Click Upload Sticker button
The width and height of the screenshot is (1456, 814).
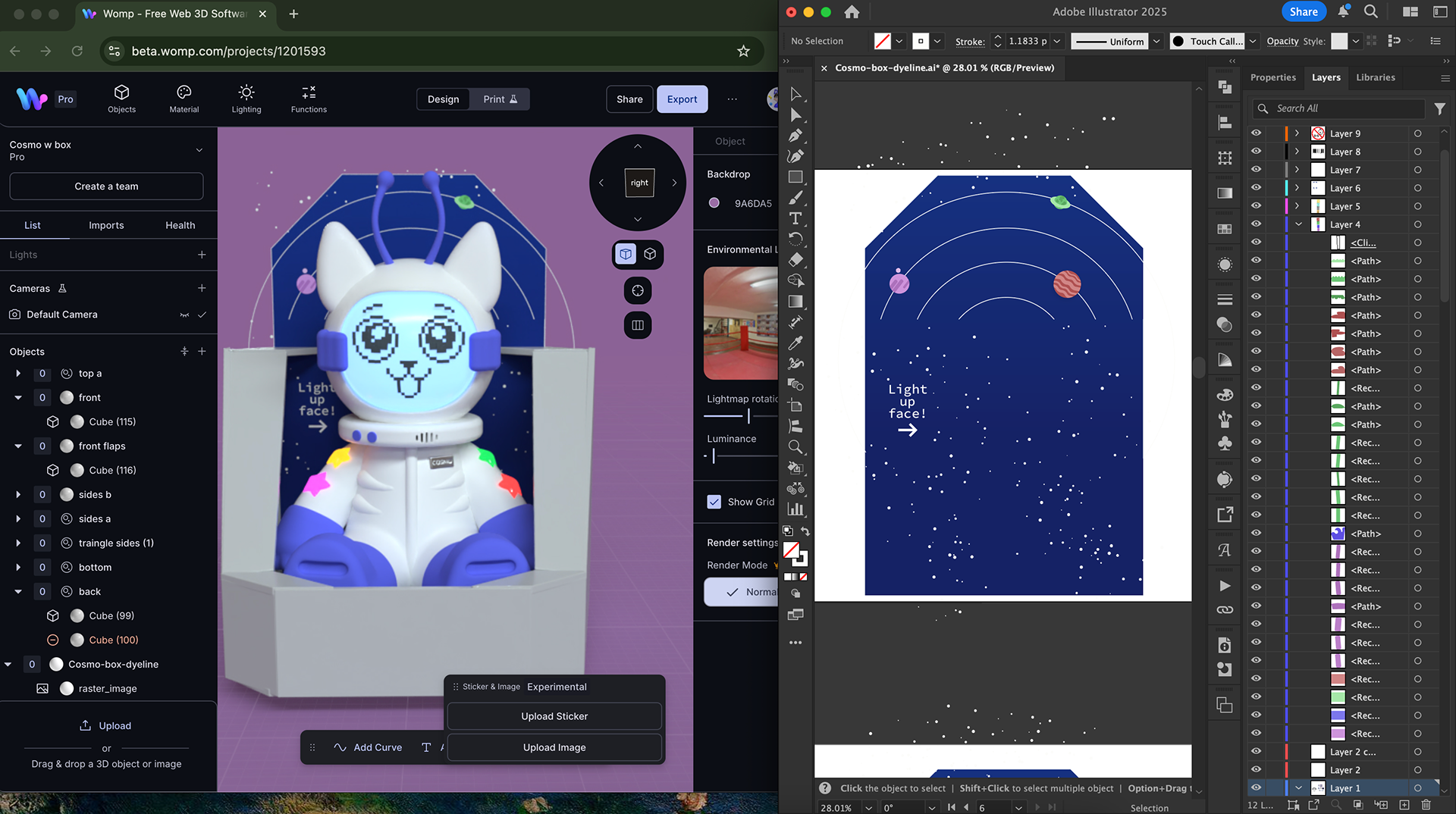(x=554, y=716)
